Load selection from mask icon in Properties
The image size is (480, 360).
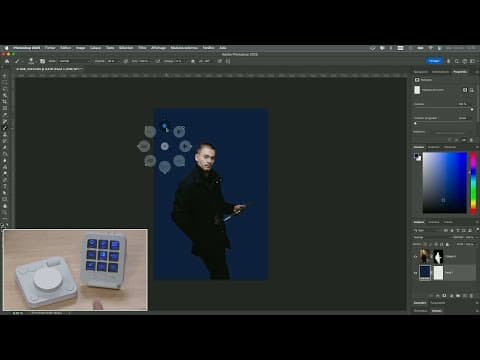point(450,140)
